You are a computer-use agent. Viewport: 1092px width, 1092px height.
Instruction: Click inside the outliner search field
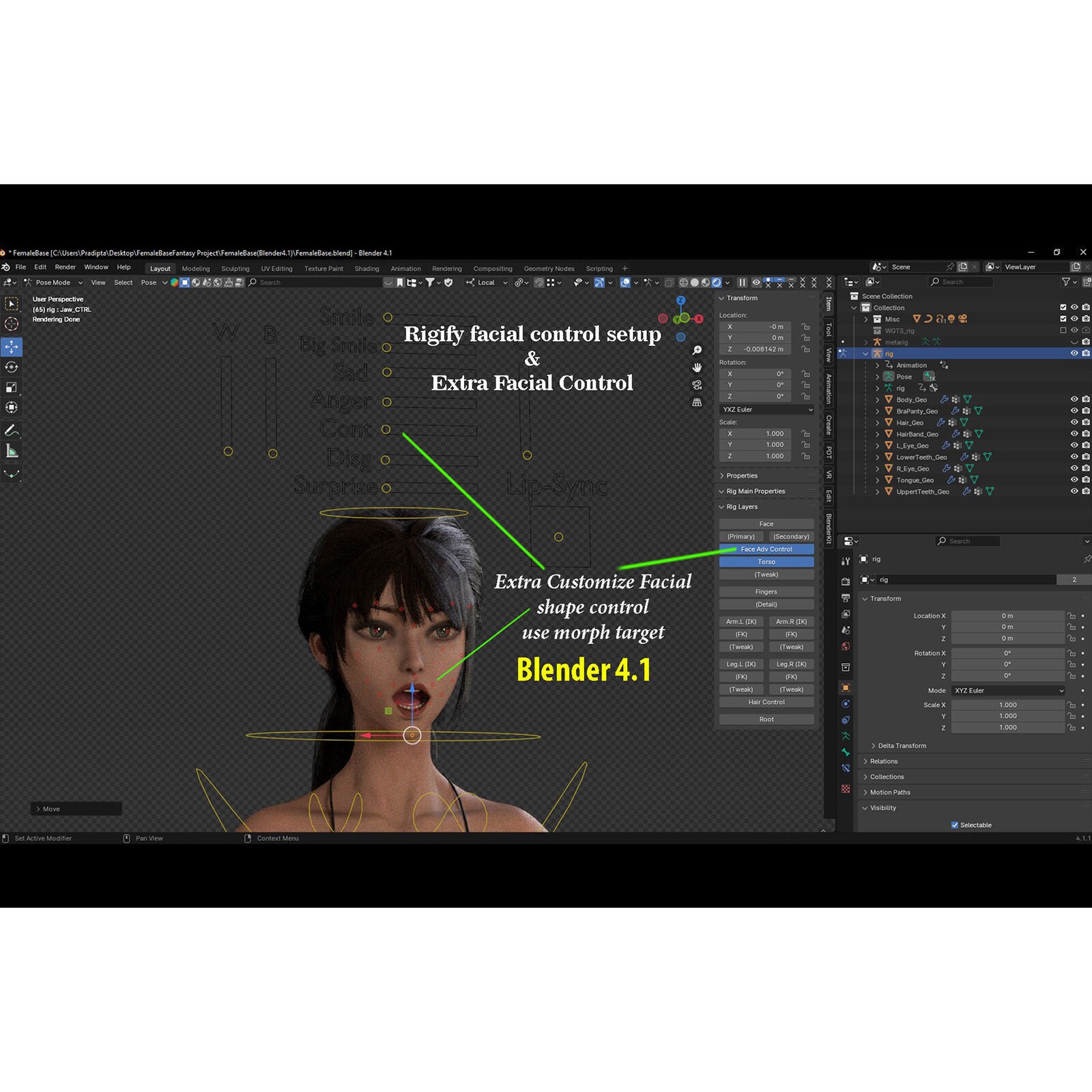(960, 281)
